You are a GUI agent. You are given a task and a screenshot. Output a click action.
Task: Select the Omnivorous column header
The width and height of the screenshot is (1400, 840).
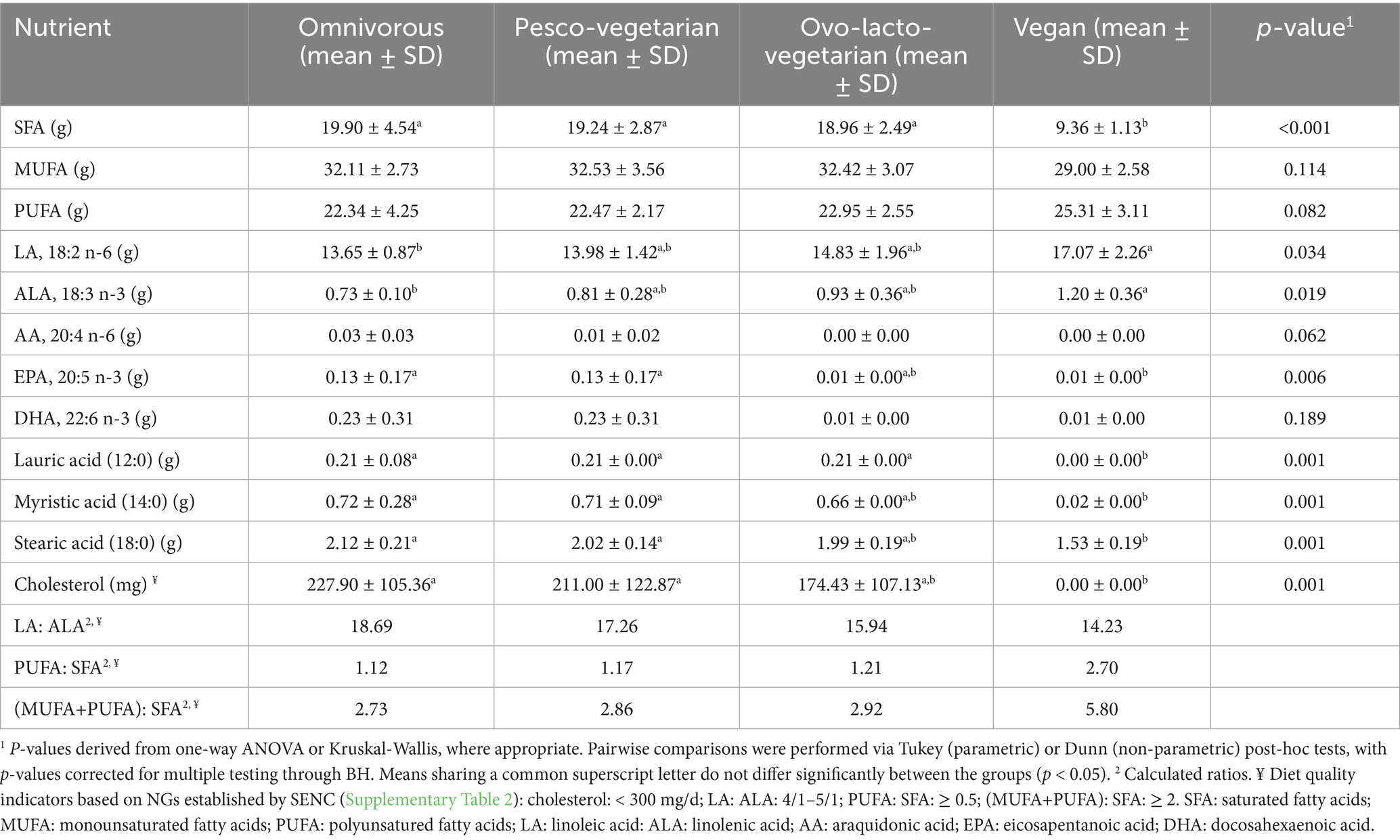pyautogui.click(x=371, y=41)
